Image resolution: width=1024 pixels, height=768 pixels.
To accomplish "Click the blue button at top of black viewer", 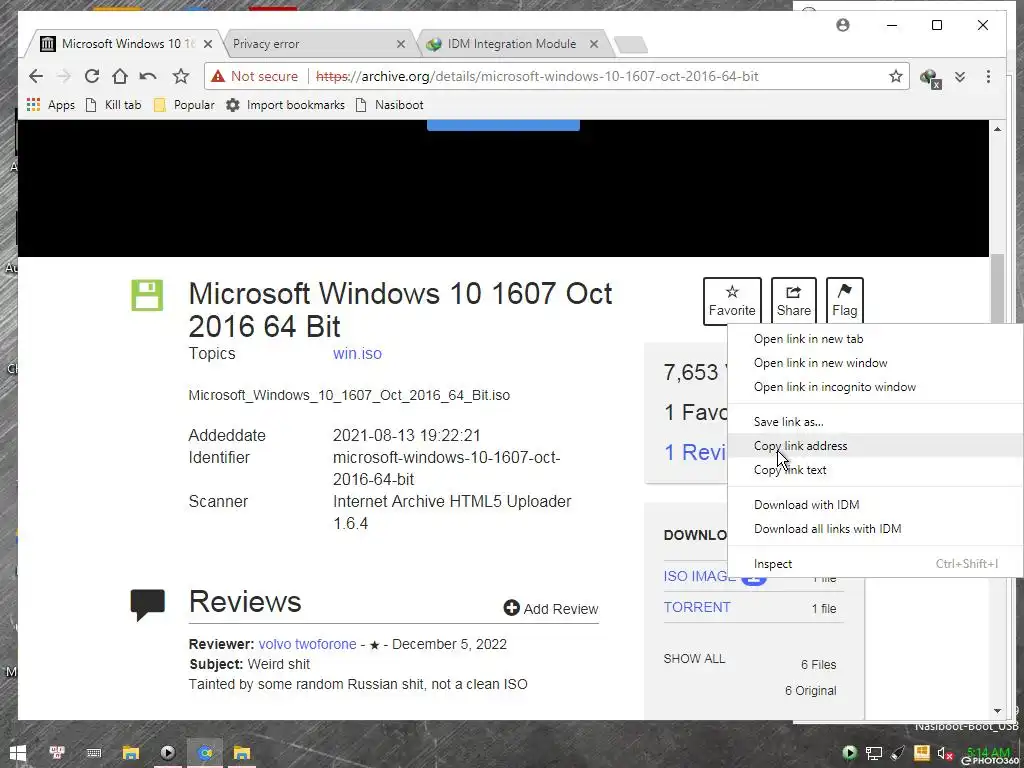I will click(503, 125).
